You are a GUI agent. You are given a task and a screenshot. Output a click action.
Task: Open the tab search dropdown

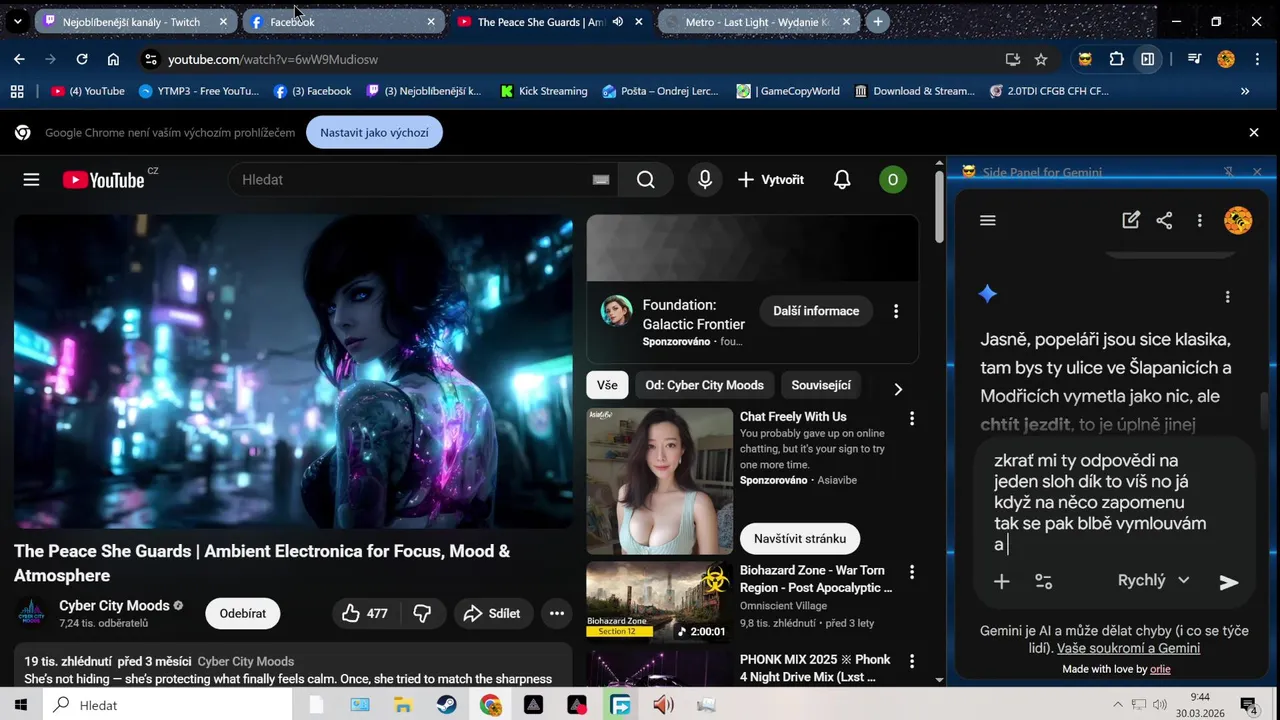click(x=17, y=21)
